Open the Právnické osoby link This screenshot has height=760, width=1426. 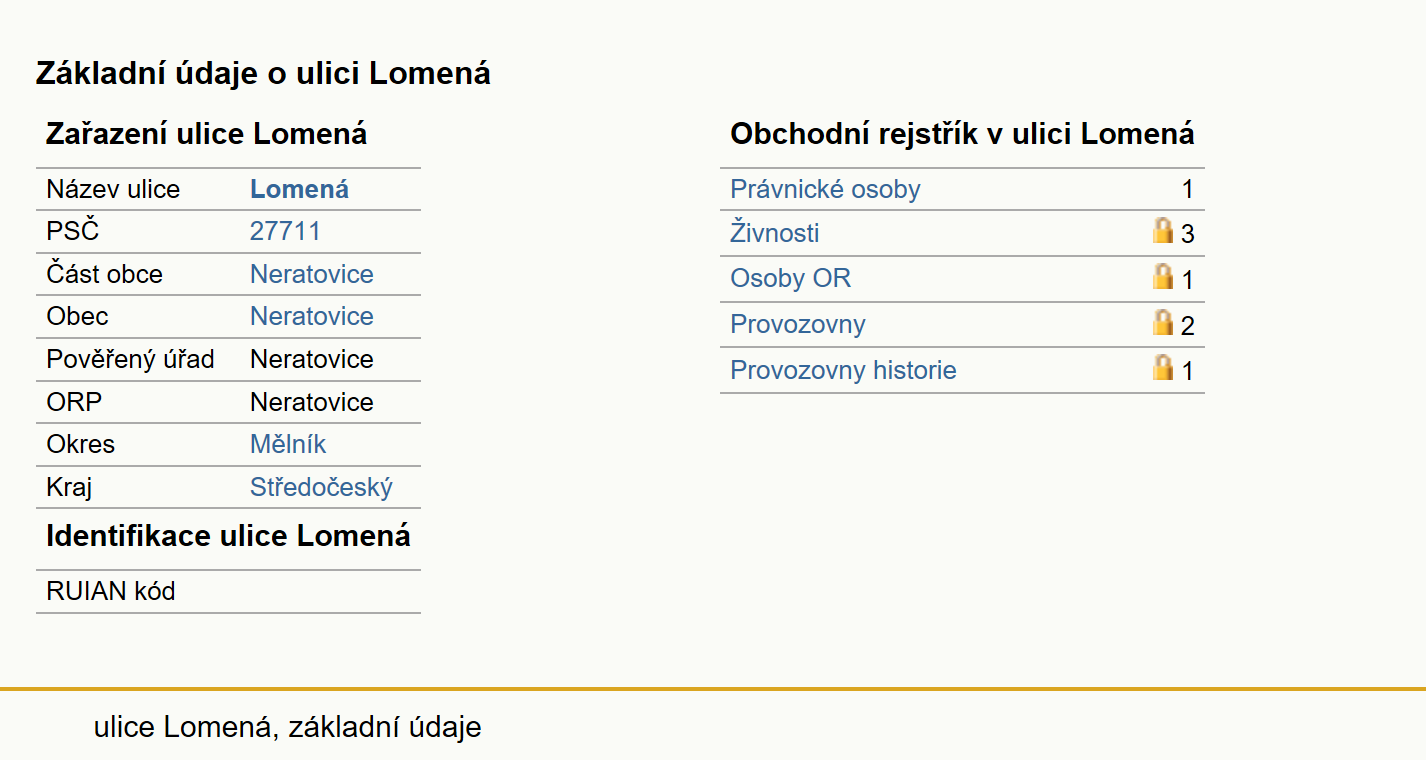point(825,189)
